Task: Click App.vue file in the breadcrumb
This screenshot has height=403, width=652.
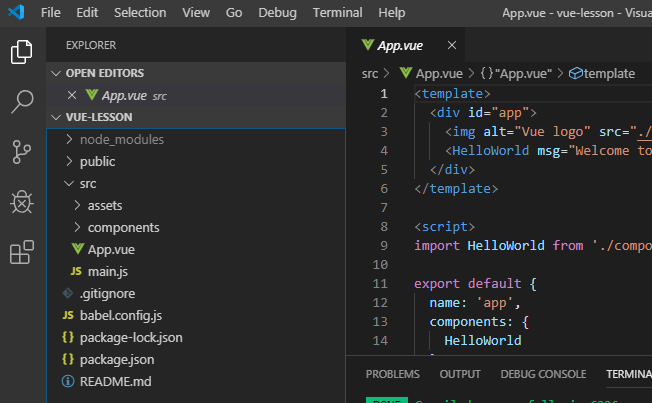Action: pyautogui.click(x=439, y=74)
